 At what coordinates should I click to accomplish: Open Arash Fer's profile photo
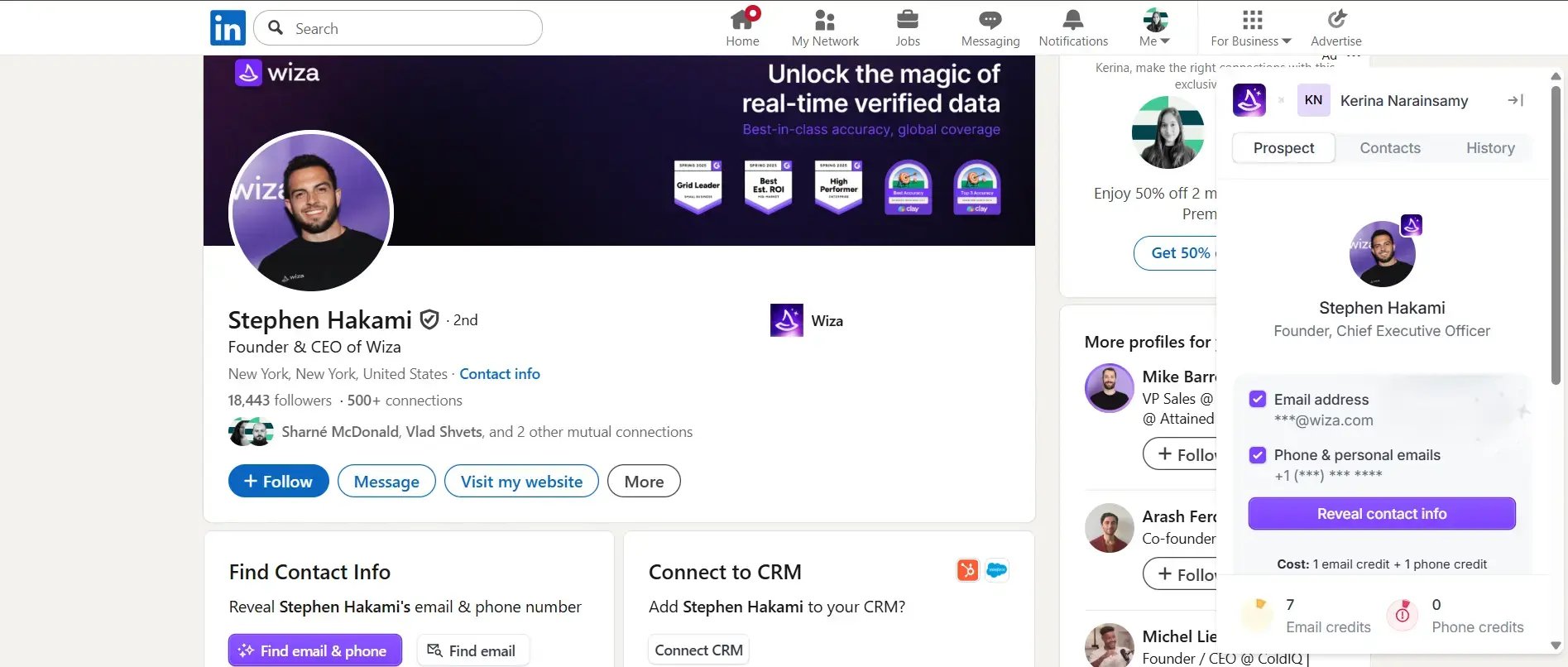coord(1110,528)
